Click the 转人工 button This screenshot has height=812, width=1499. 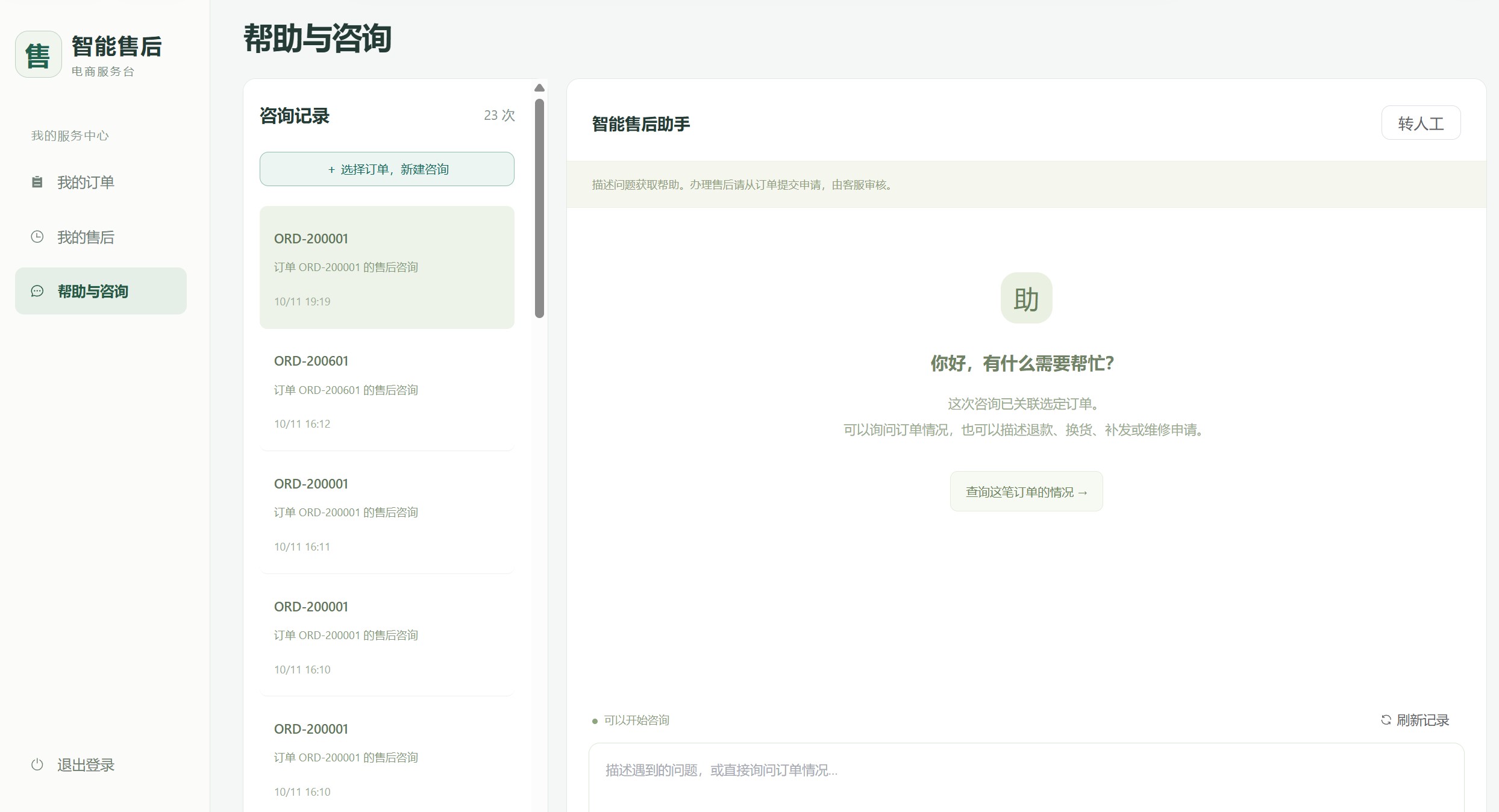tap(1421, 123)
